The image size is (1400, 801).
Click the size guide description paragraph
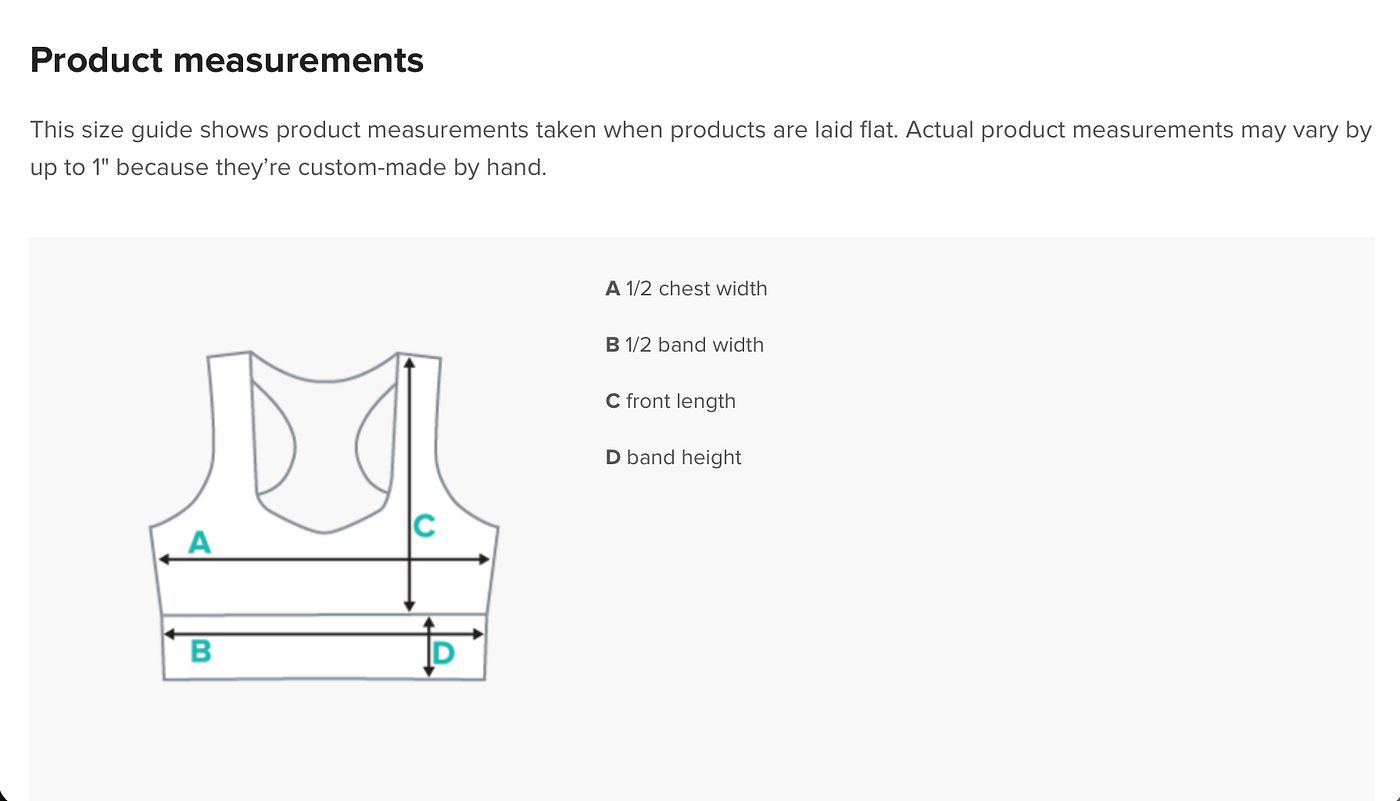pyautogui.click(x=700, y=148)
